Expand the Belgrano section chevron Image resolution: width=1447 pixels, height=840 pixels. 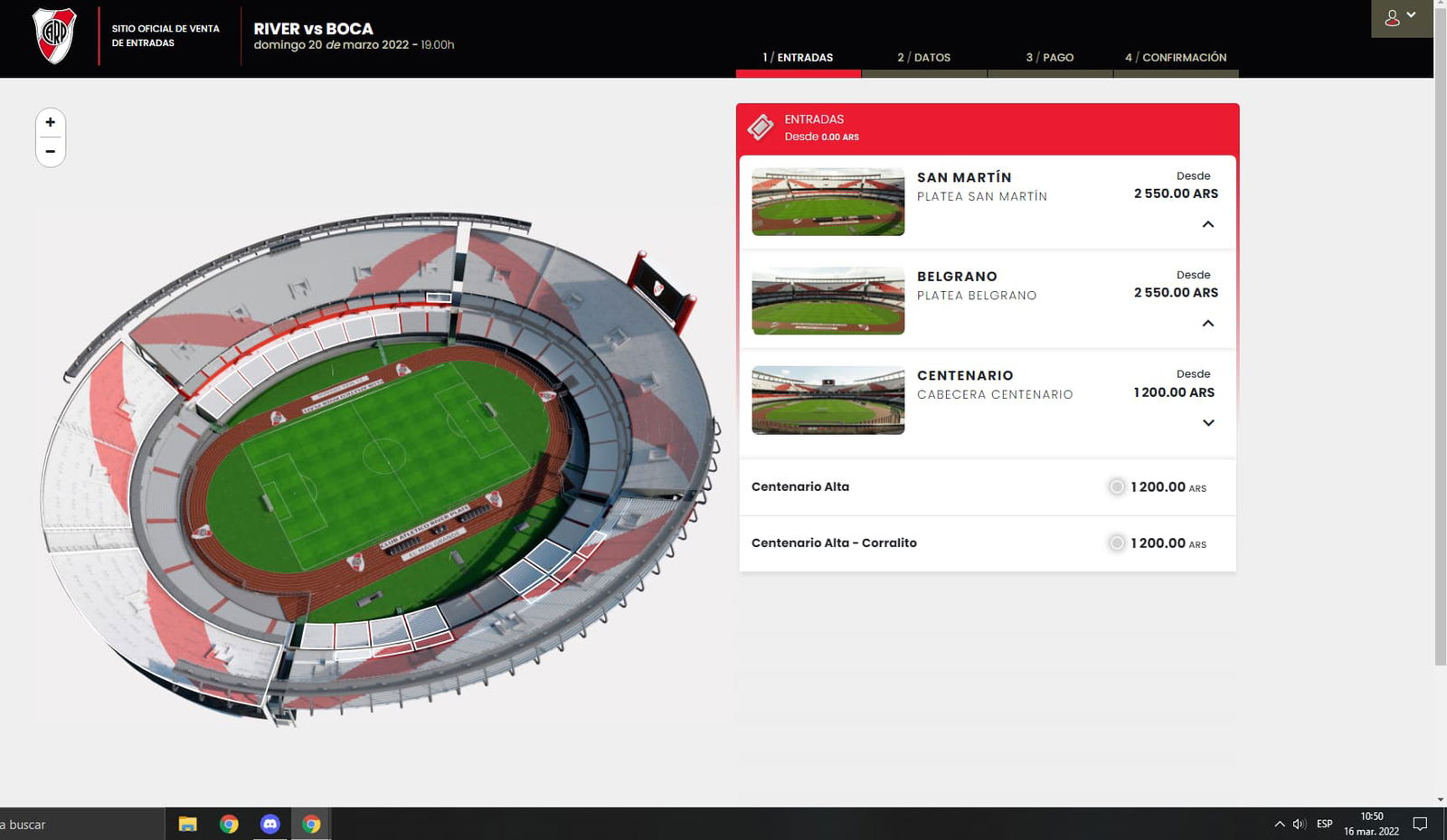click(1207, 324)
